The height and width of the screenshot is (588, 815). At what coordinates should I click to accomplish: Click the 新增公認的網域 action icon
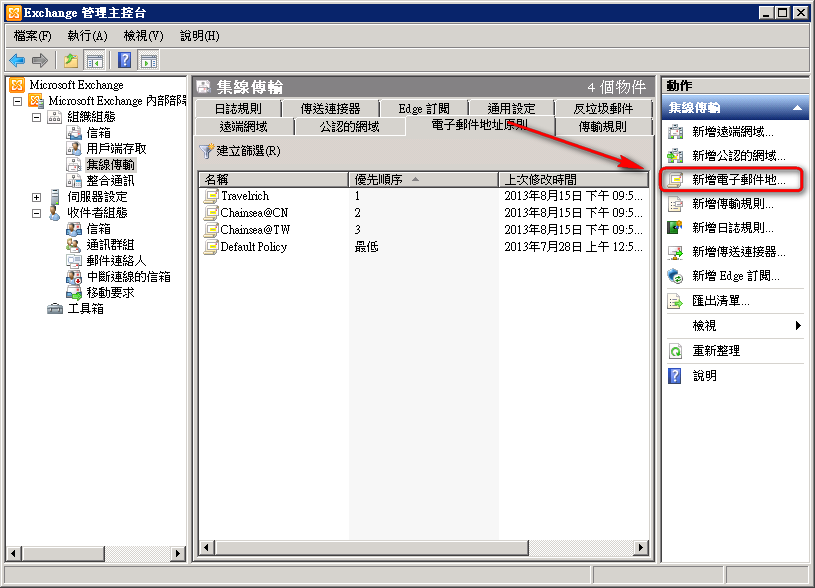tap(675, 156)
